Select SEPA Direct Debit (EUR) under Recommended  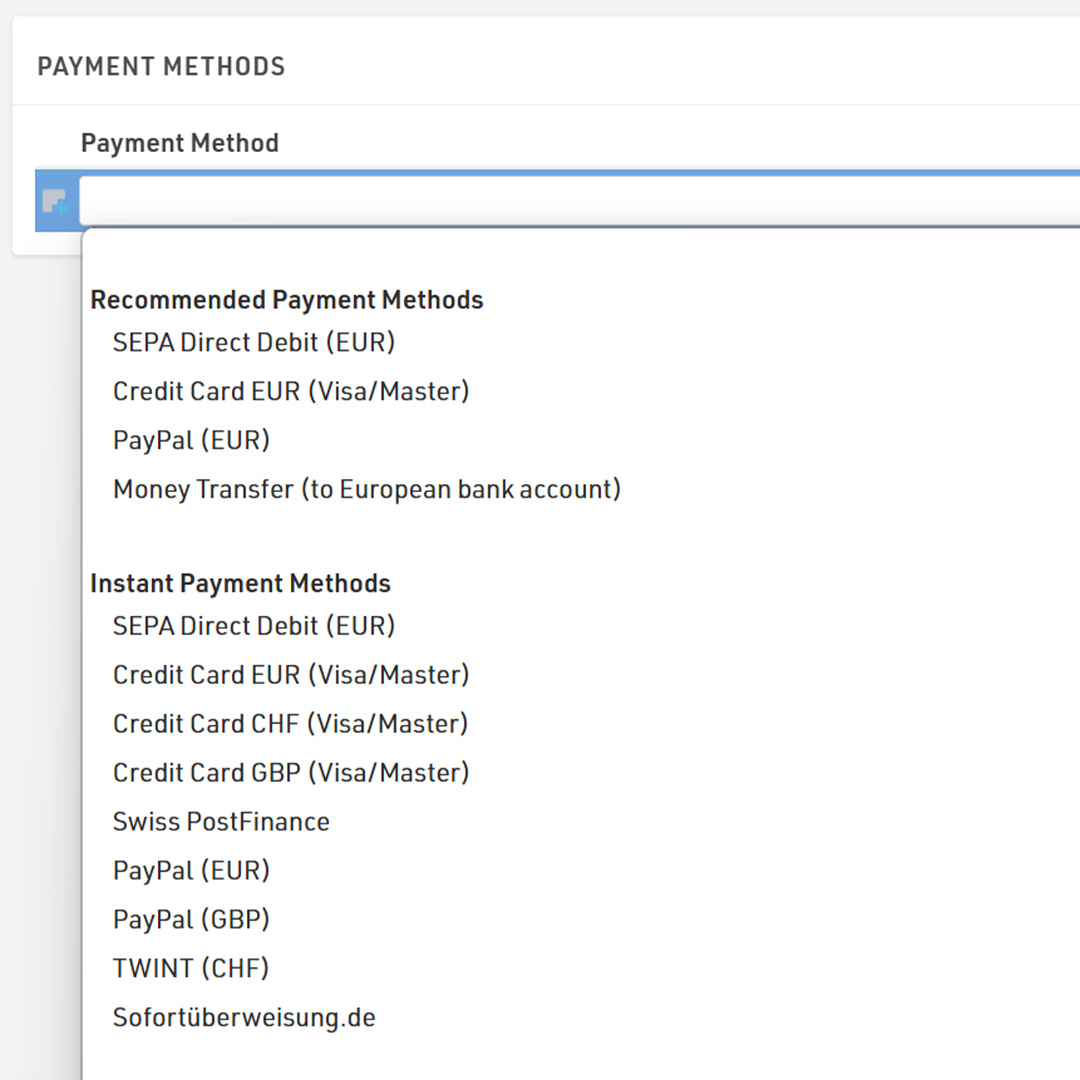253,342
